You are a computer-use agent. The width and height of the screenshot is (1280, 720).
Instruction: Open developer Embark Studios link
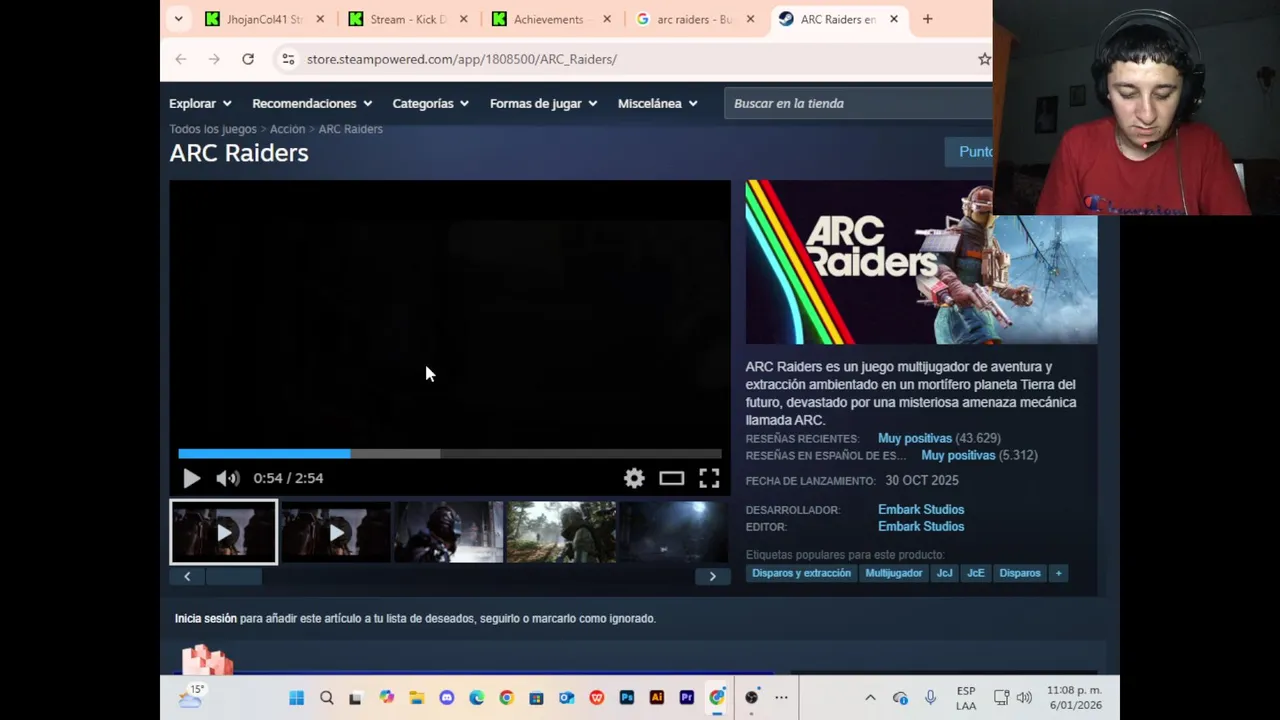(x=921, y=509)
